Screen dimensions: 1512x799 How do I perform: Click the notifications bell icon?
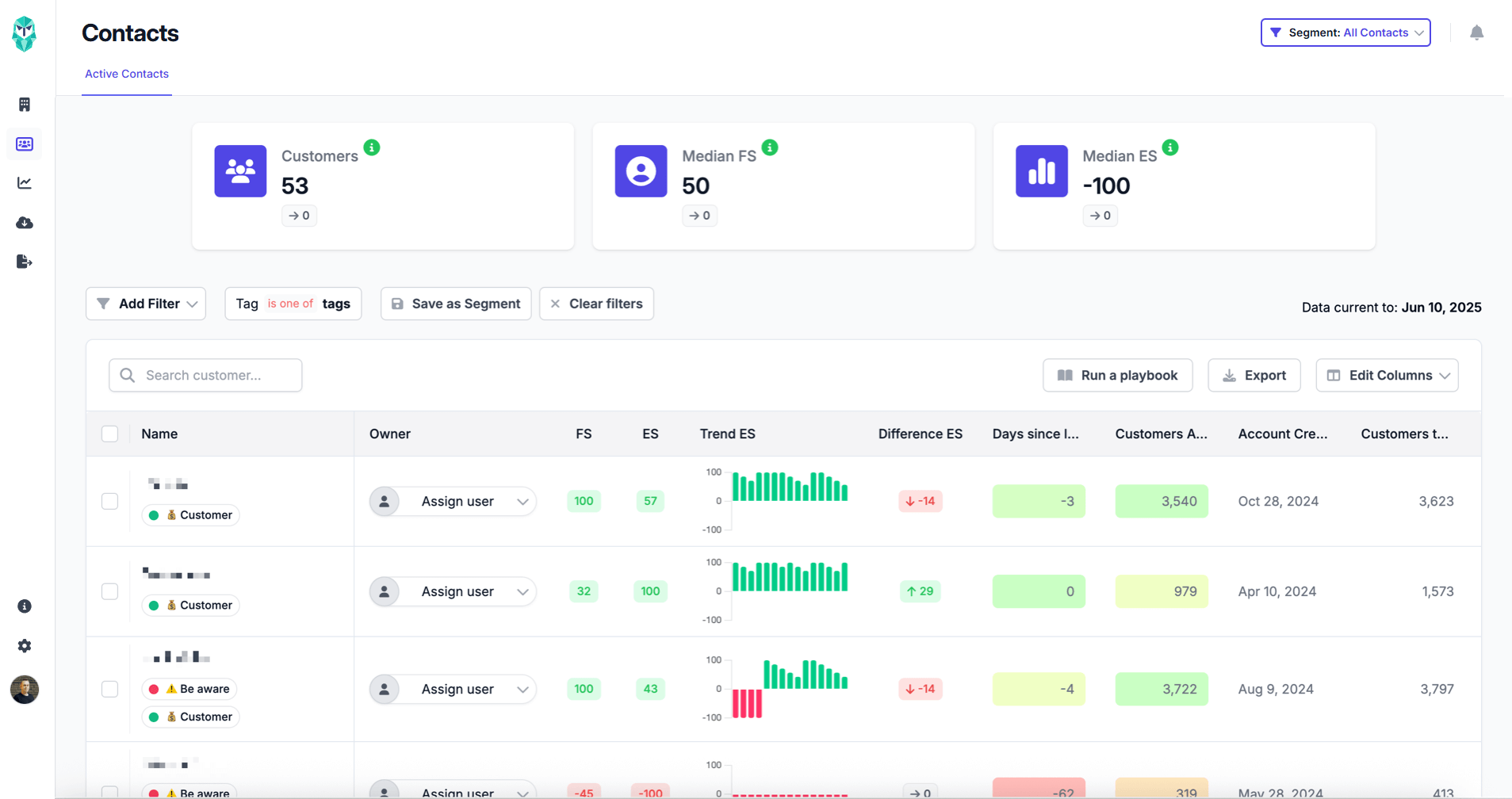pos(1476,32)
